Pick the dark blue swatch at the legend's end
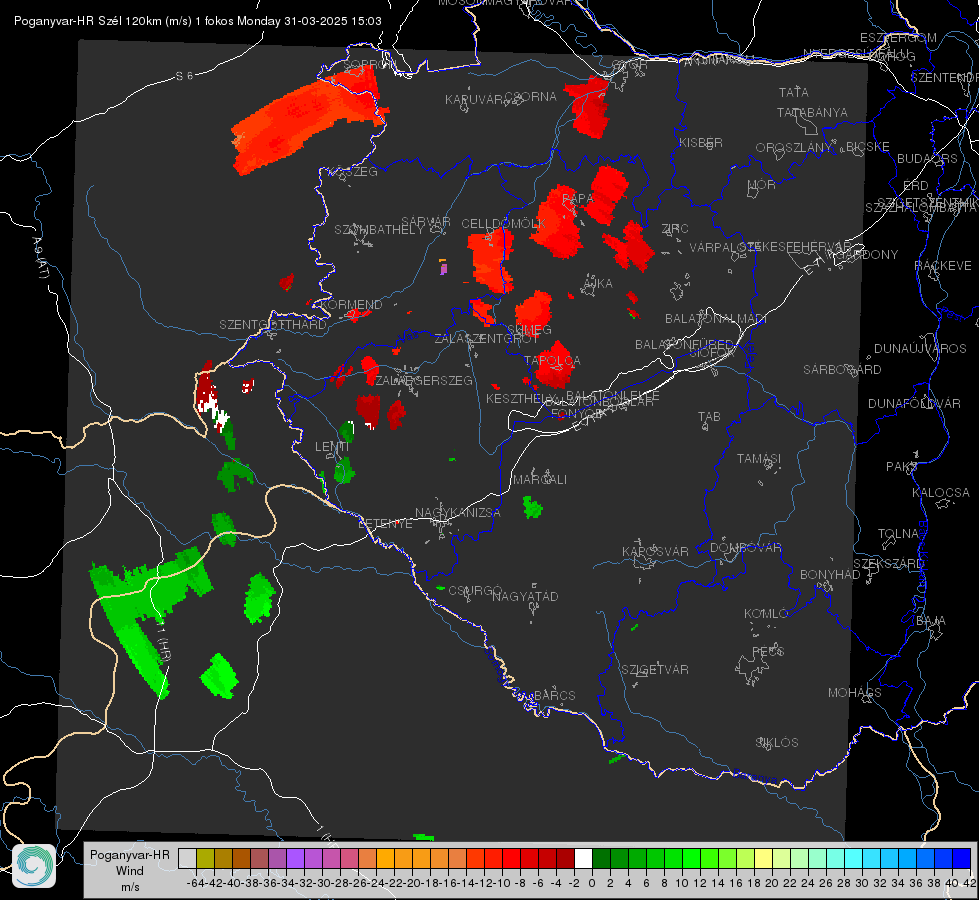Viewport: 979px width, 900px height. (x=962, y=859)
